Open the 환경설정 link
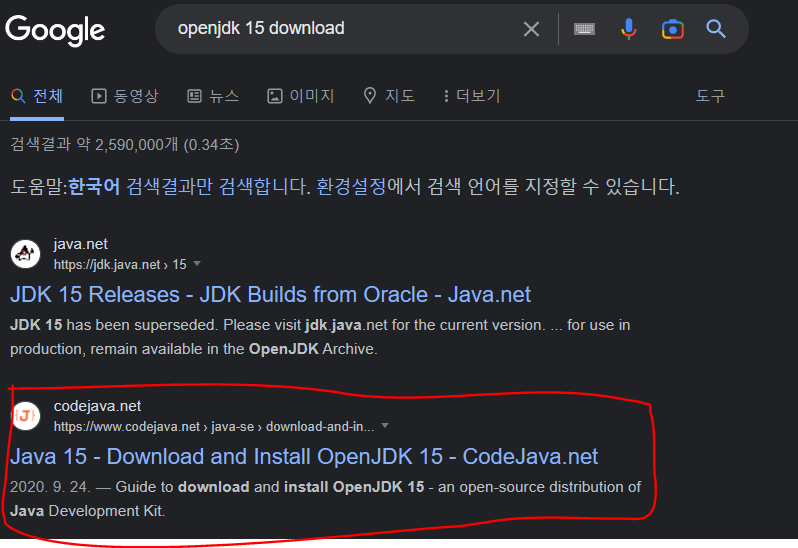The height and width of the screenshot is (548, 798). pos(351,186)
